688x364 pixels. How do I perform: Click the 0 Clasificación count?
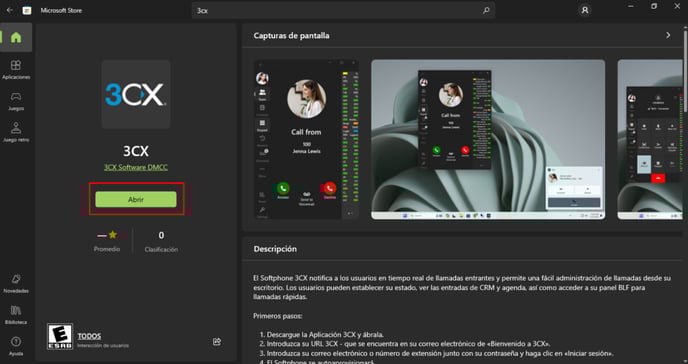pyautogui.click(x=161, y=242)
